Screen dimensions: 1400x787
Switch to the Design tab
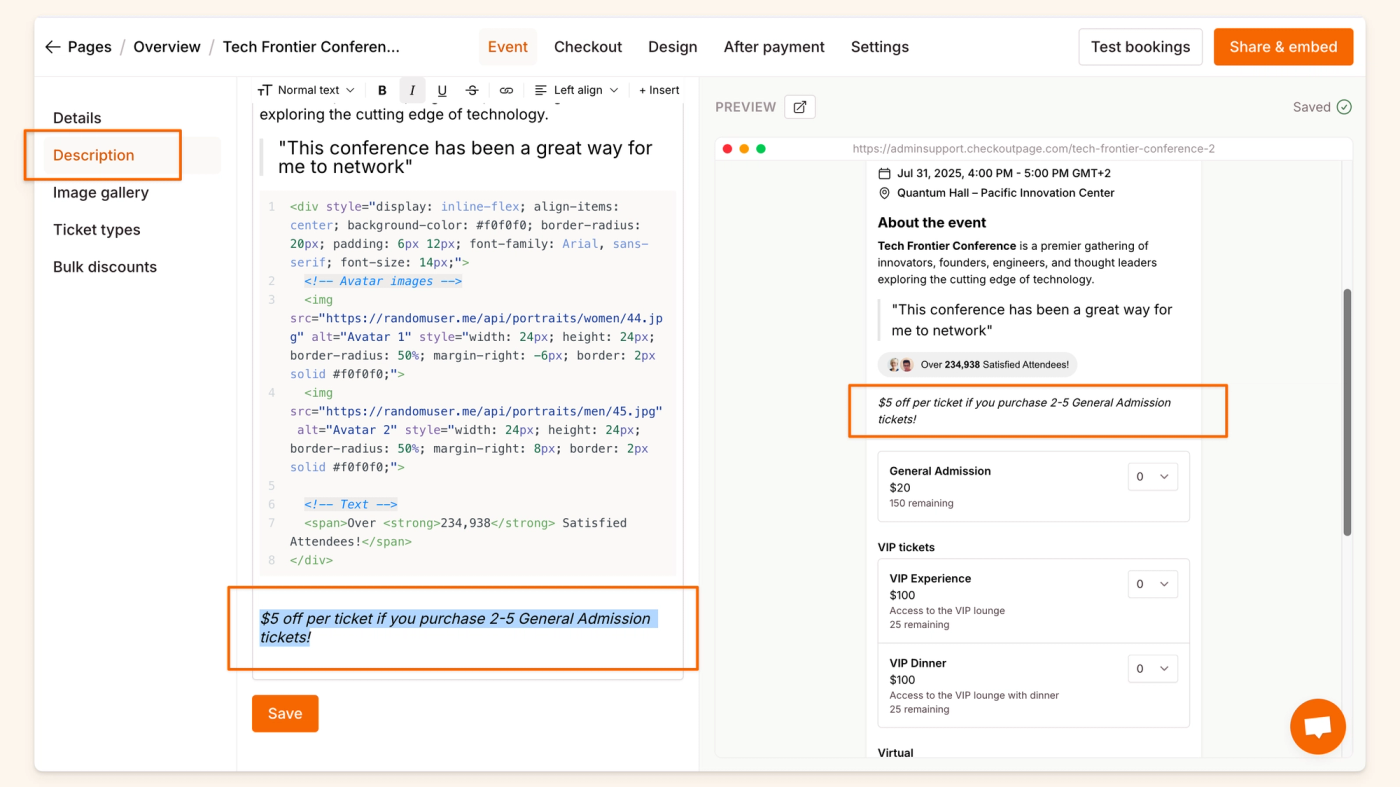(673, 47)
